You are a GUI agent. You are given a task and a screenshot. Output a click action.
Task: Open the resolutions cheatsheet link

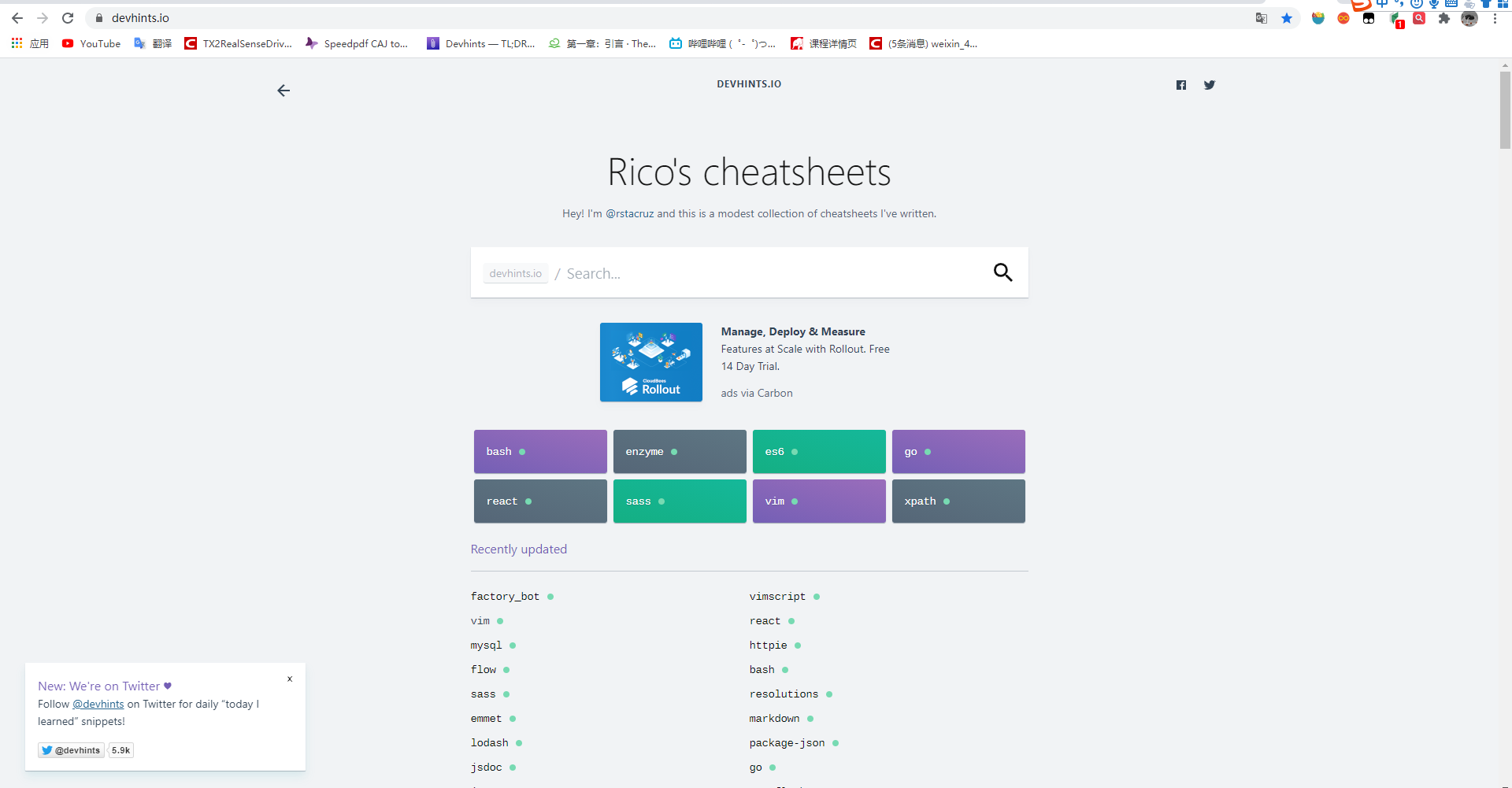click(x=784, y=694)
